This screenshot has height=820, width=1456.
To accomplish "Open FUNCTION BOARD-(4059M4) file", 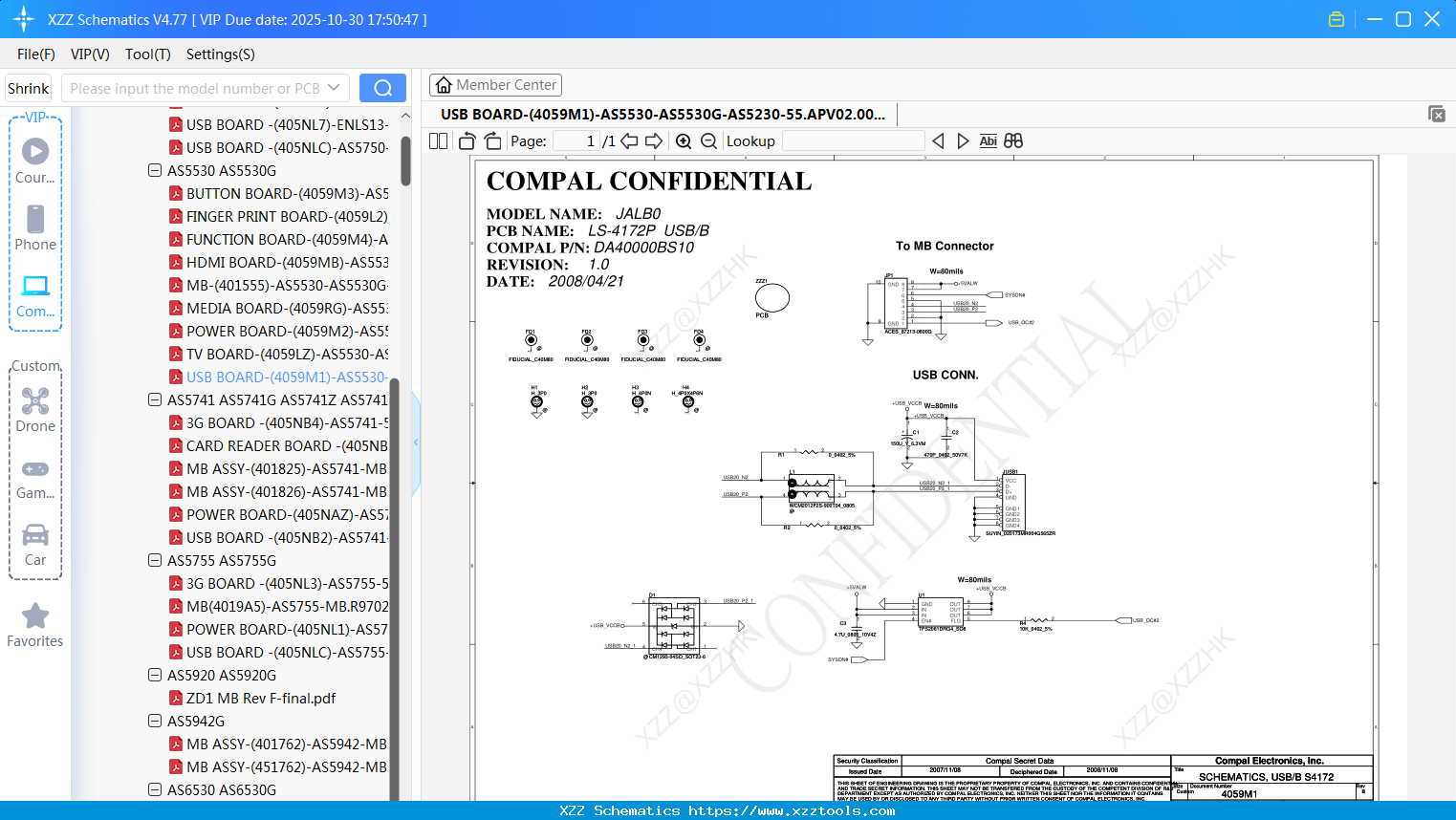I will (278, 240).
